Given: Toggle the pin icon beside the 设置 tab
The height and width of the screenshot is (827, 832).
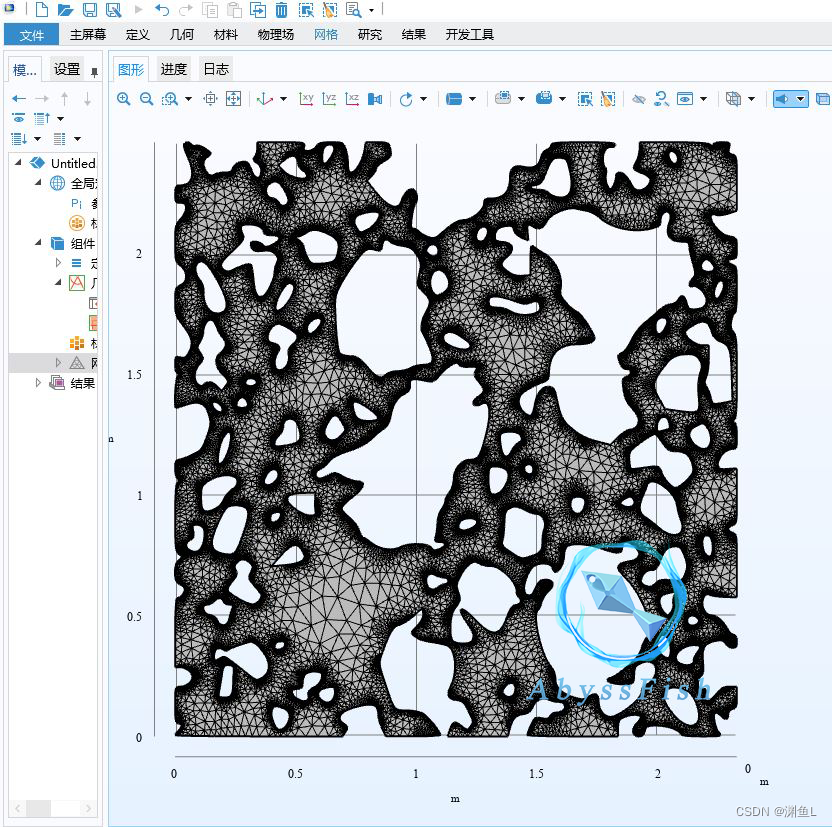Looking at the screenshot, I should tap(94, 72).
